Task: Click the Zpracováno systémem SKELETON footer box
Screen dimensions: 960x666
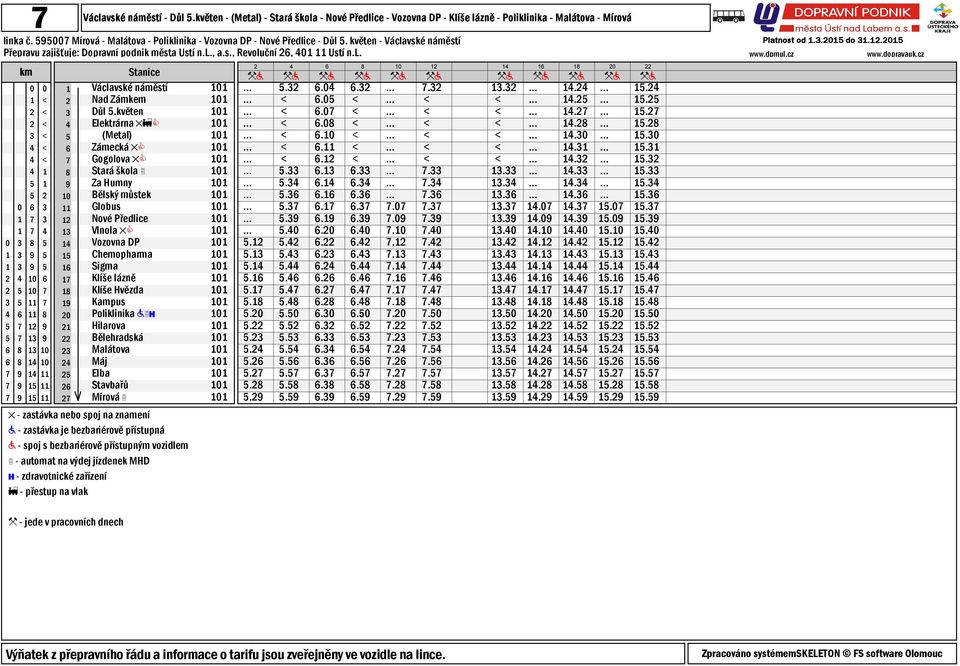Action: point(822,654)
